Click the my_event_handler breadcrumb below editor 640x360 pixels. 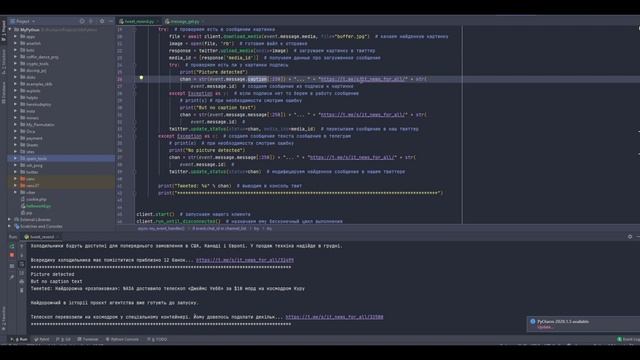(x=161, y=229)
